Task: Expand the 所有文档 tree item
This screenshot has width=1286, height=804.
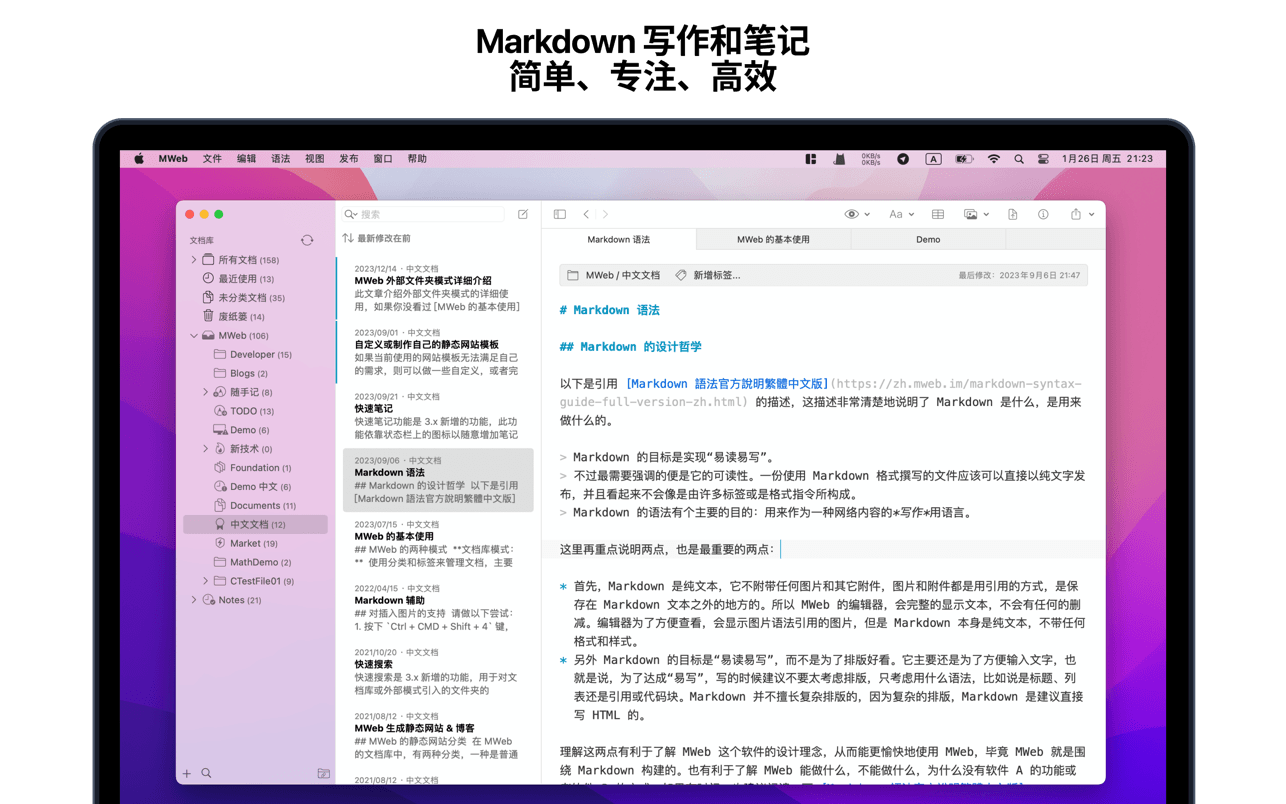Action: tap(194, 260)
